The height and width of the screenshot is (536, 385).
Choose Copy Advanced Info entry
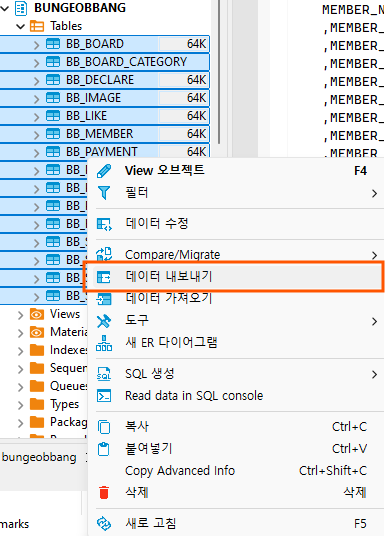236,471
